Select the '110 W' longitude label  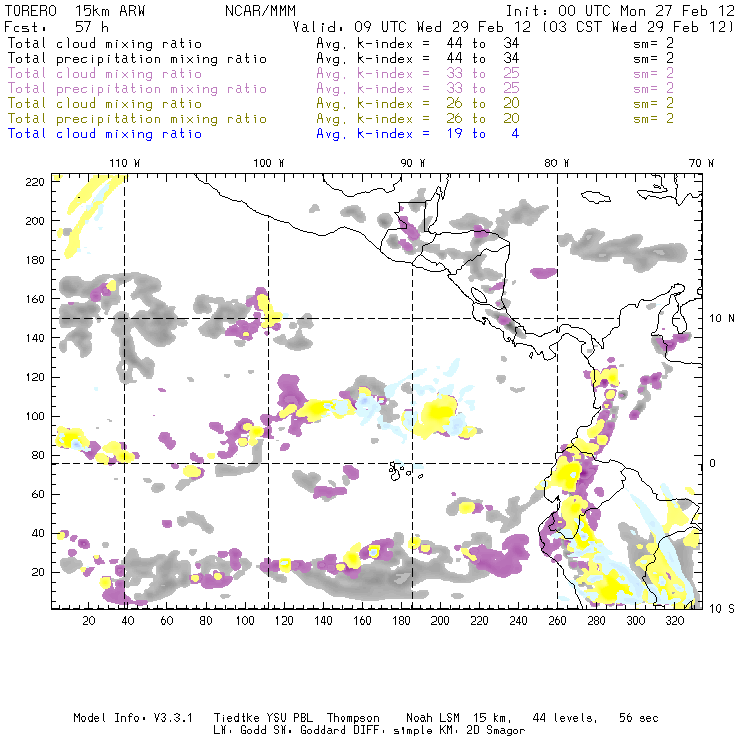pyautogui.click(x=125, y=163)
